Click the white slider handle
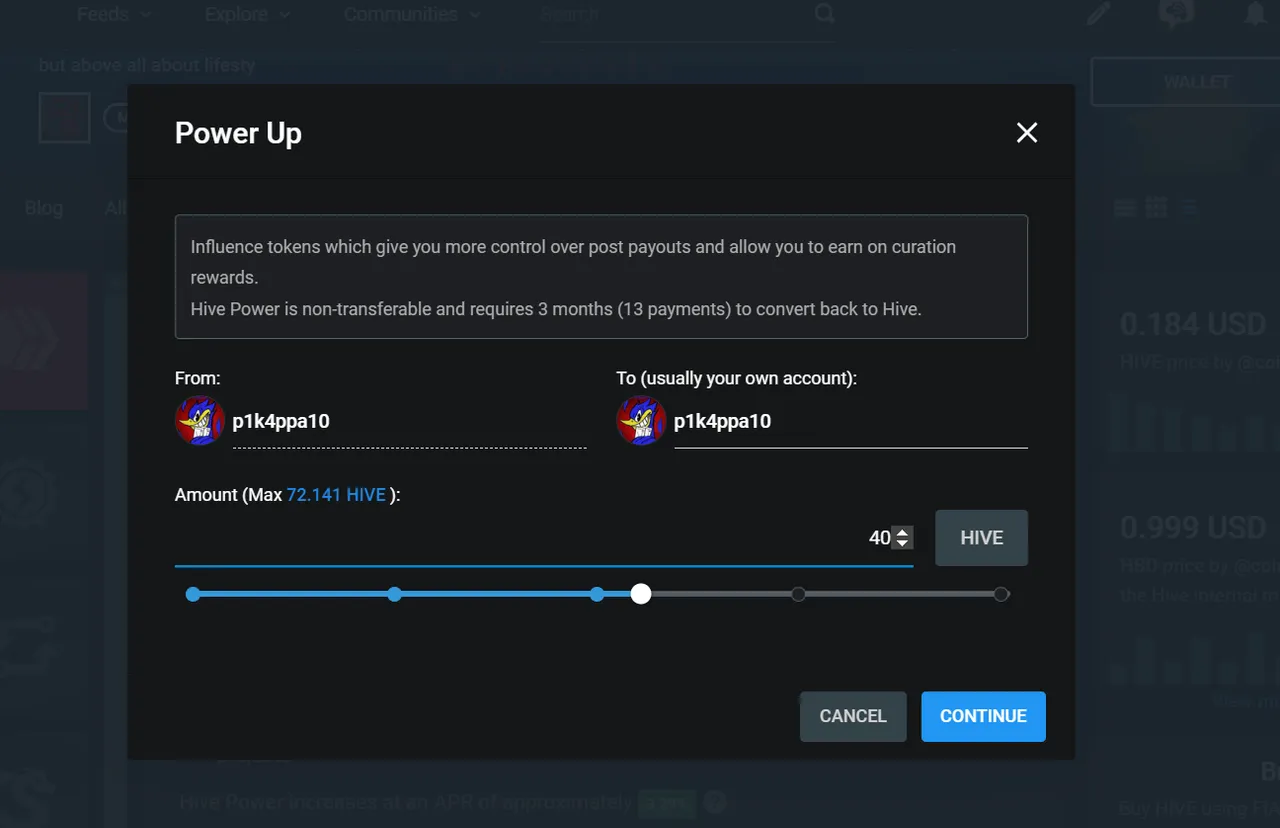This screenshot has width=1280, height=828. [x=641, y=594]
